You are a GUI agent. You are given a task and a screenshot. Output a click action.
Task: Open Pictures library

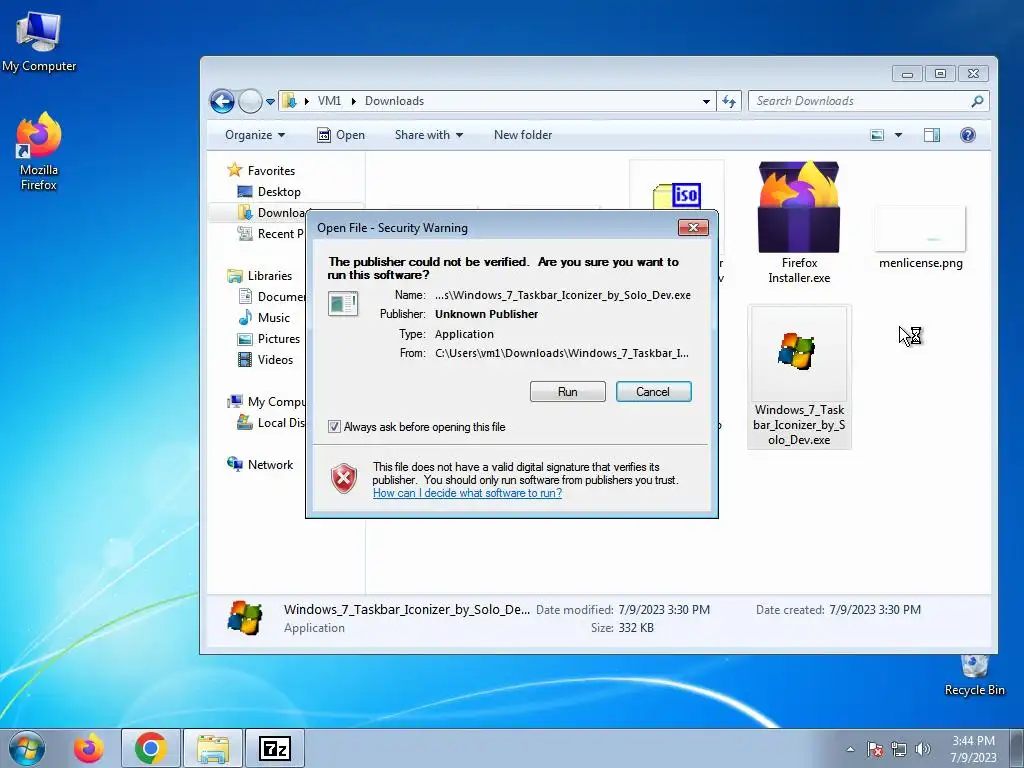tap(269, 339)
